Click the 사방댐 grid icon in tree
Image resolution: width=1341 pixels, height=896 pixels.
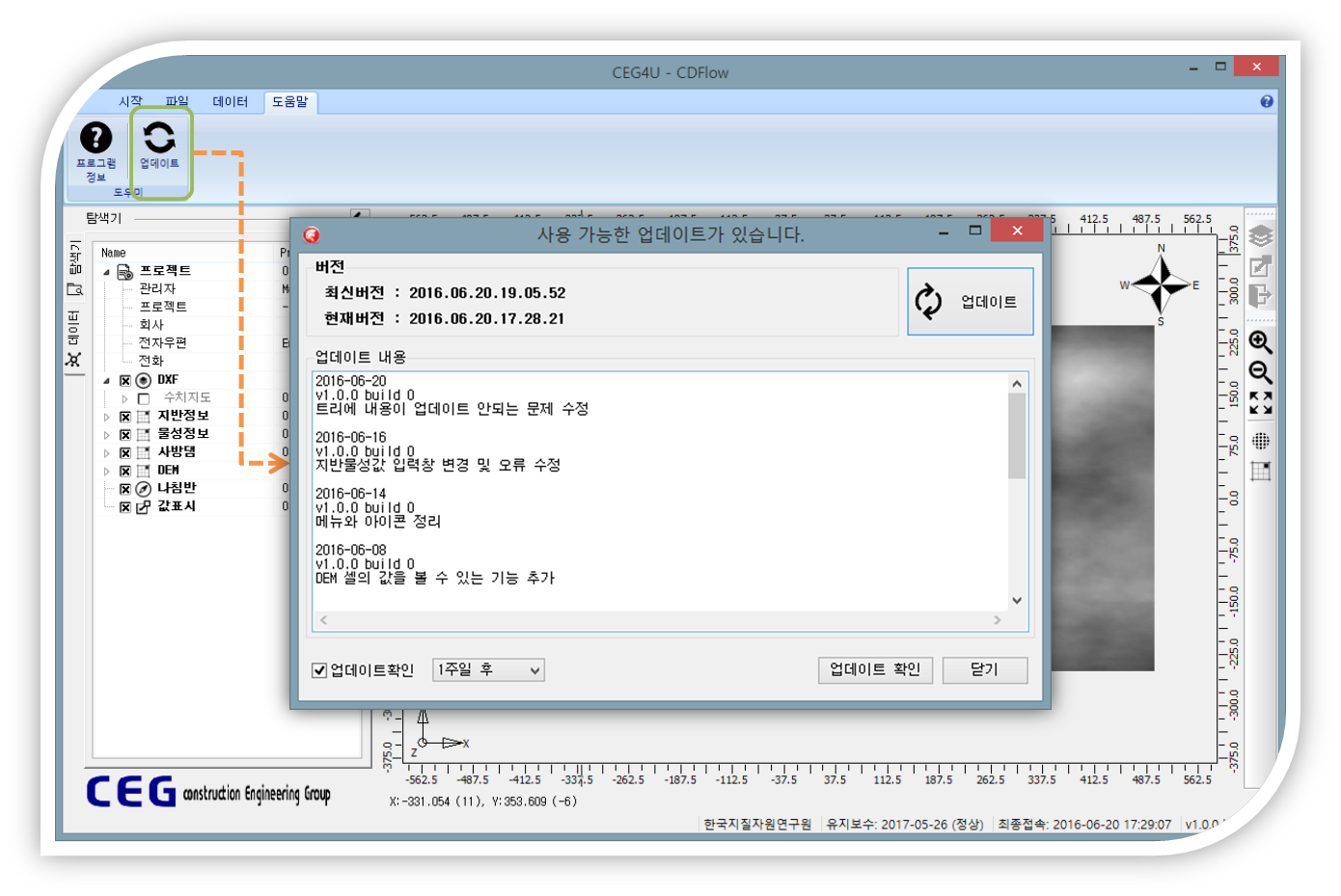point(144,452)
